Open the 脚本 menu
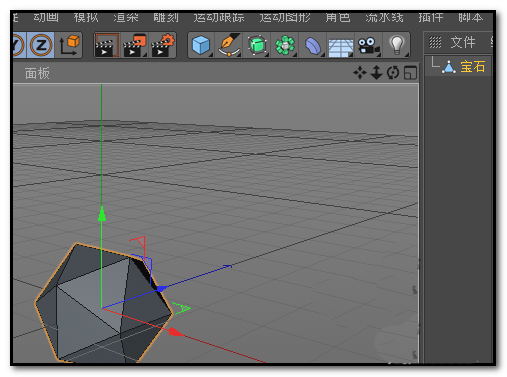Image resolution: width=507 pixels, height=377 pixels. pos(470,17)
